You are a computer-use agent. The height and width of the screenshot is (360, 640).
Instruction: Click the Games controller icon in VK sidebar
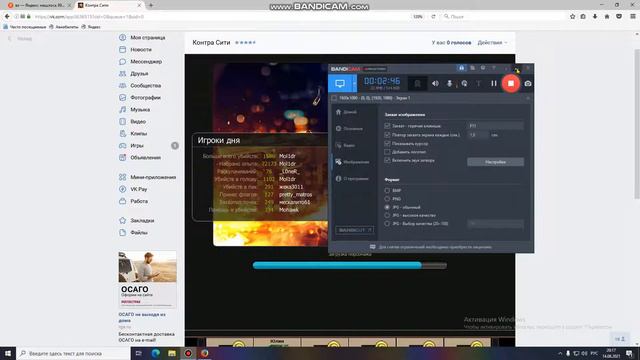[122, 146]
